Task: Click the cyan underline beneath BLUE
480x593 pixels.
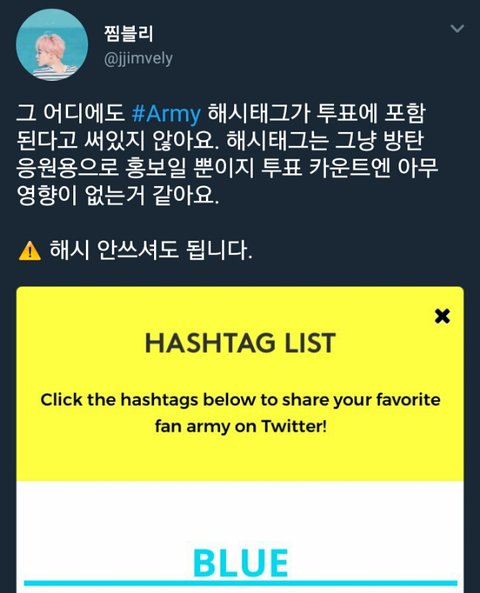Action: (x=241, y=583)
